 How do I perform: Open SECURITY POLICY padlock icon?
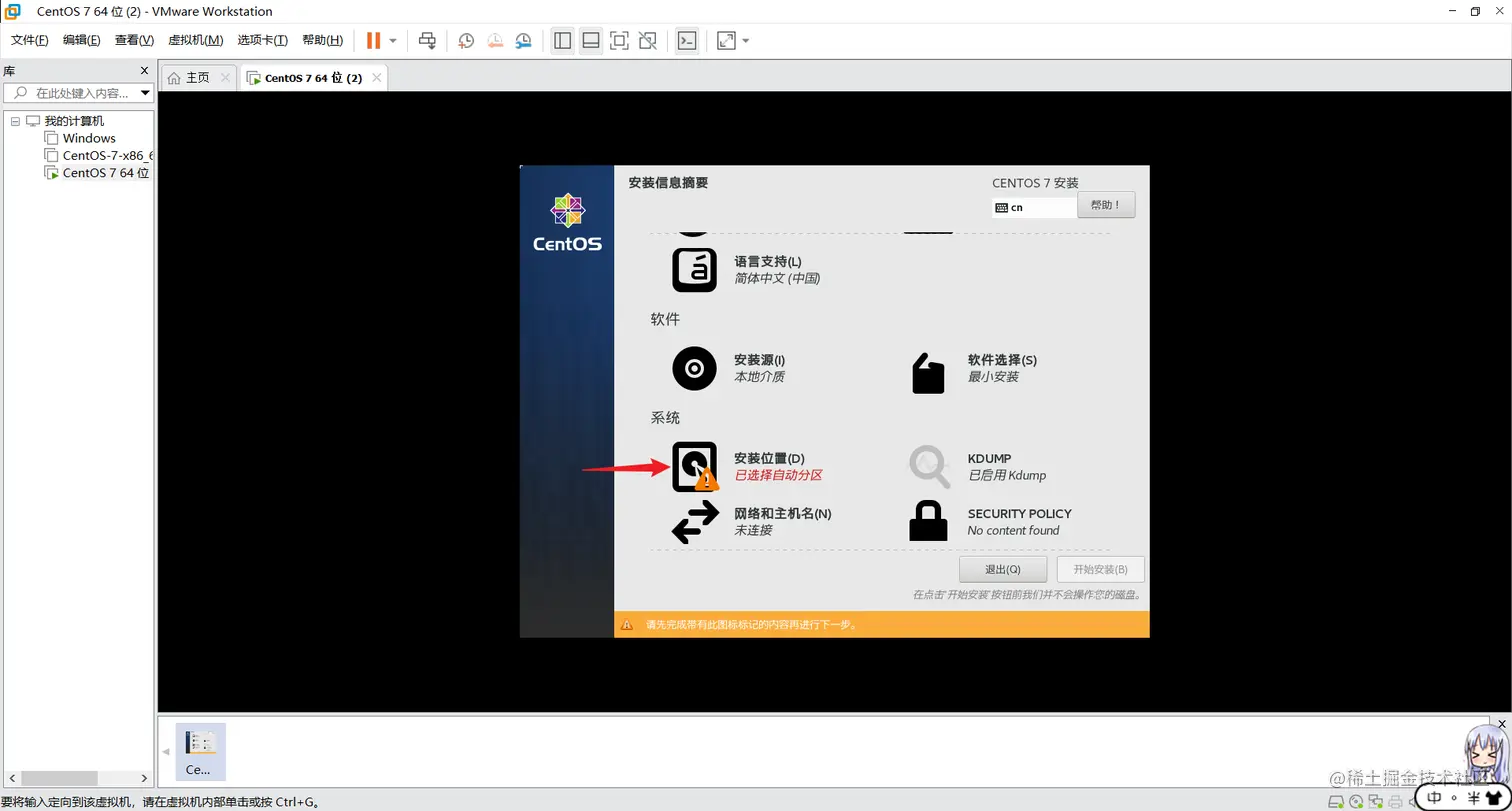(x=928, y=521)
